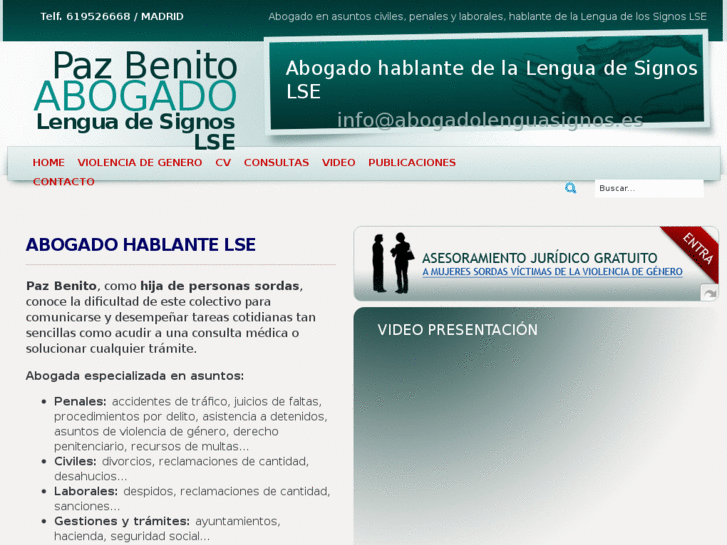The image size is (727, 545).
Task: Click the two women silhouette image
Action: (393, 263)
